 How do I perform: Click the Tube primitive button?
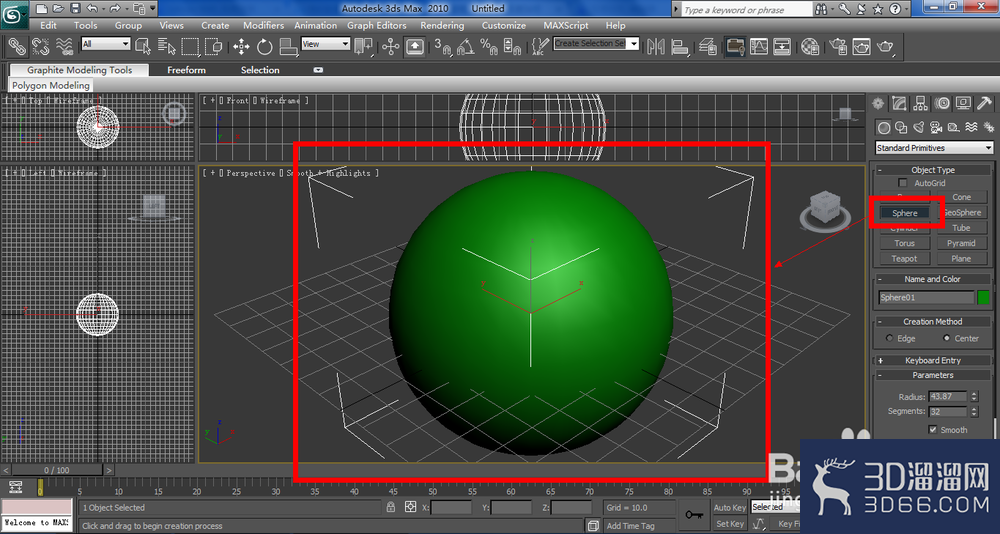[961, 228]
